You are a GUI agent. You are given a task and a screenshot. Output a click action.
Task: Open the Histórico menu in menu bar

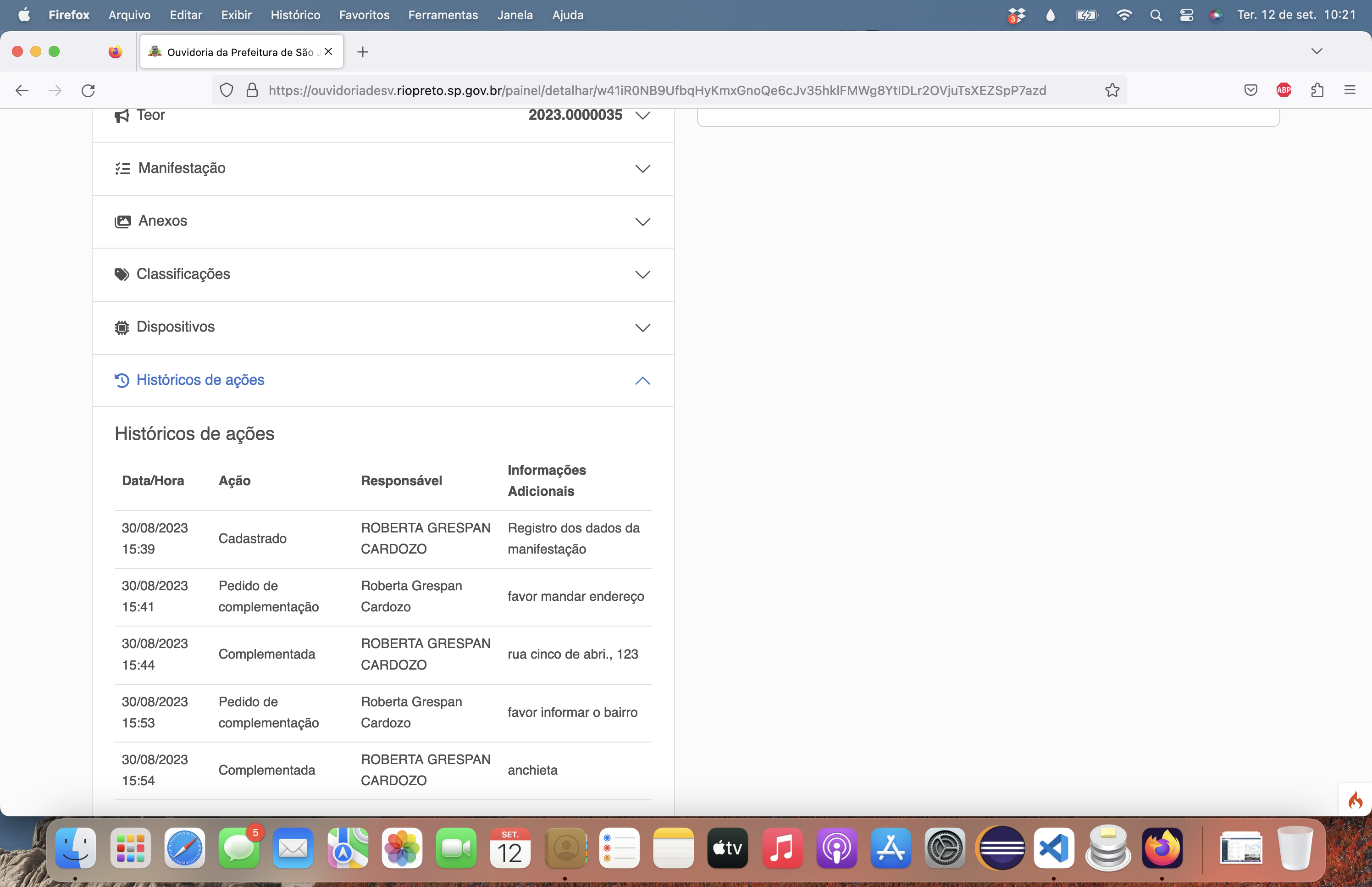[x=295, y=16]
